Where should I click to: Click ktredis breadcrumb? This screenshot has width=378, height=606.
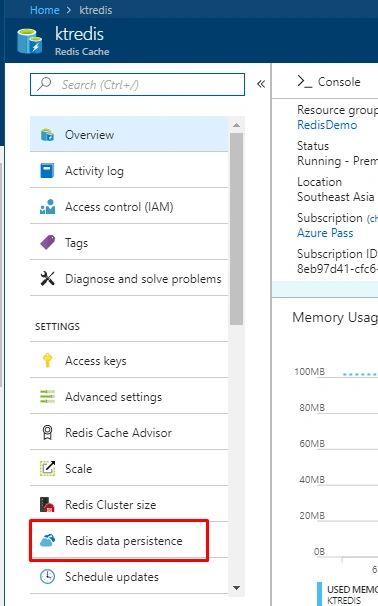[x=95, y=10]
